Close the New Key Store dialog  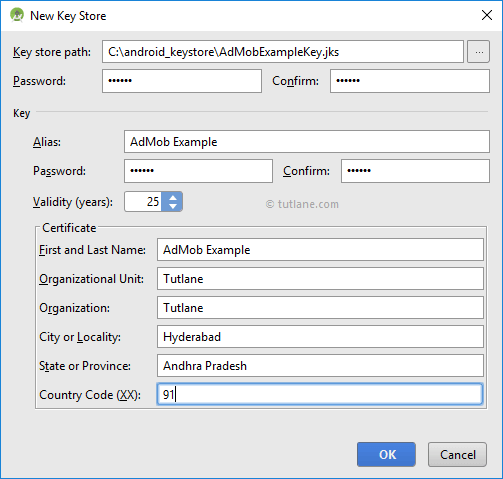pyautogui.click(x=487, y=15)
